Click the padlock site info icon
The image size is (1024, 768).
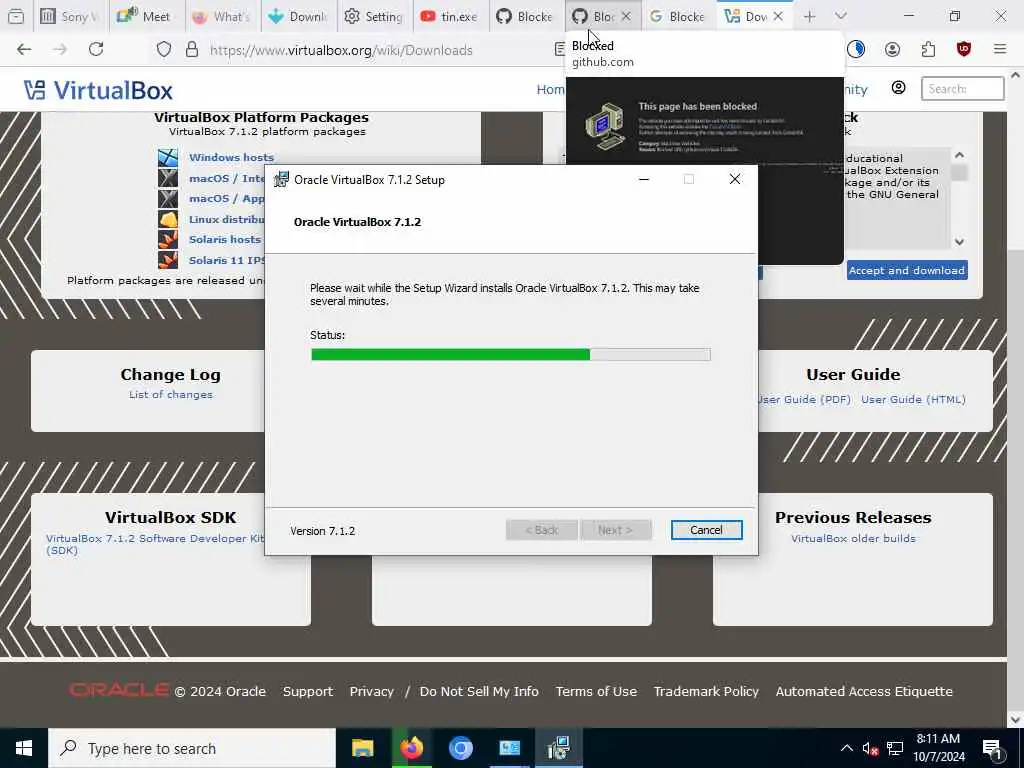[x=192, y=50]
